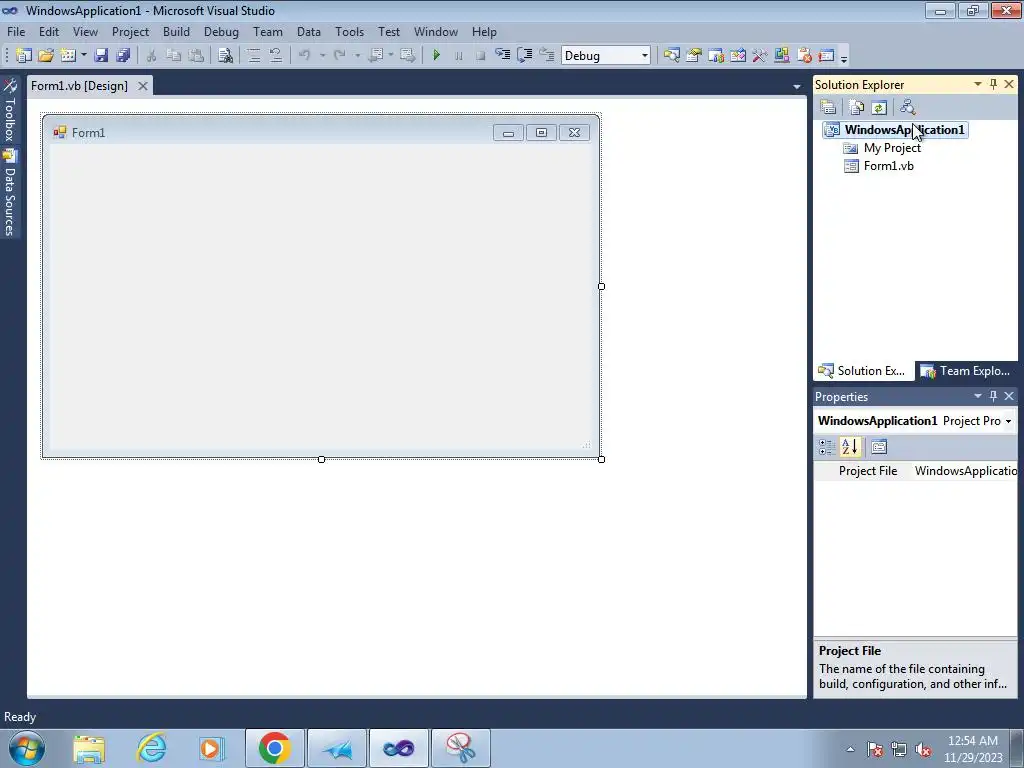The height and width of the screenshot is (768, 1024).
Task: Open the active documents list dropdown arrow
Action: tap(797, 86)
